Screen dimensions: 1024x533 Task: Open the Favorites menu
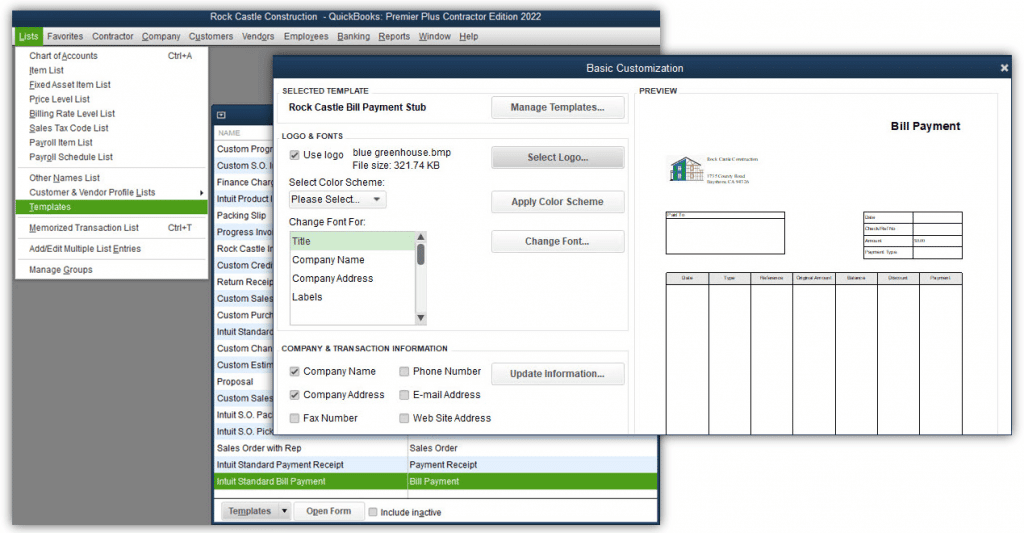[x=65, y=37]
